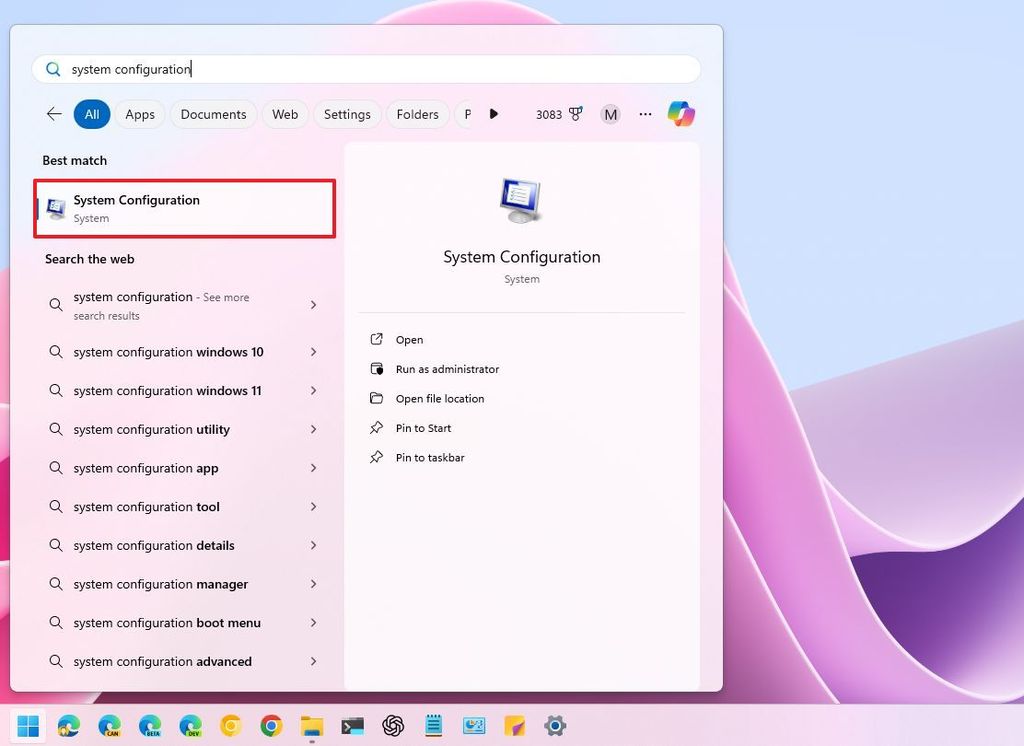The image size is (1024, 746).
Task: Open more options with the ellipsis menu
Action: [645, 114]
